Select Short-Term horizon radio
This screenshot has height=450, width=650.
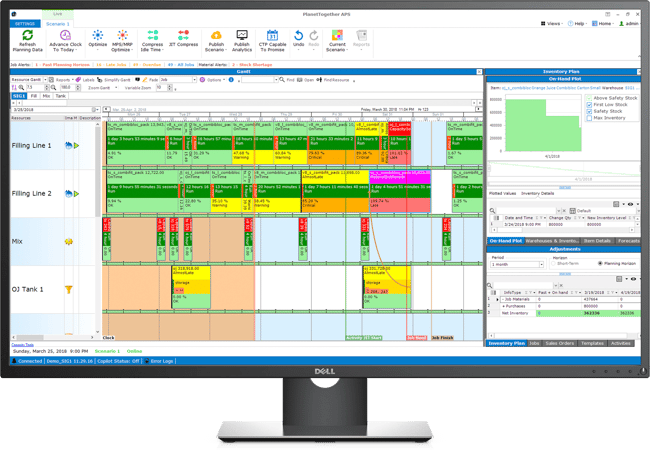tap(553, 264)
